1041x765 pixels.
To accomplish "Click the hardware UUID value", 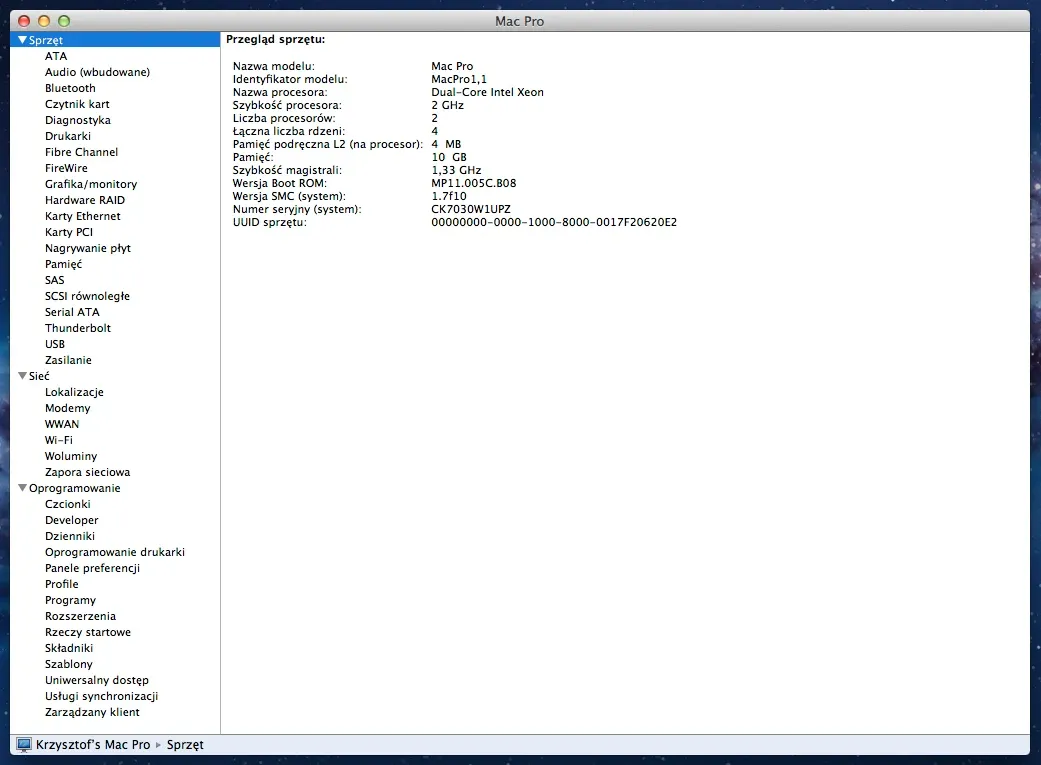I will [554, 222].
